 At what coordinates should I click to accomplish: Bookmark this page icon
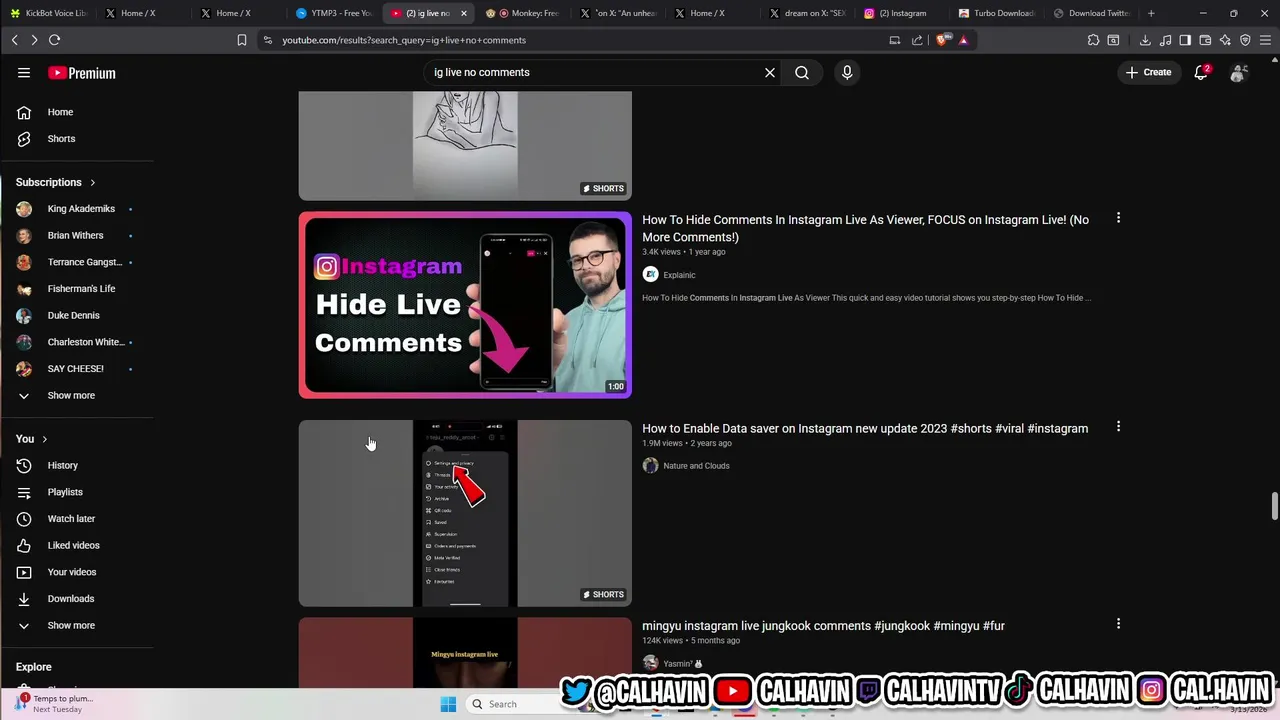click(x=241, y=40)
